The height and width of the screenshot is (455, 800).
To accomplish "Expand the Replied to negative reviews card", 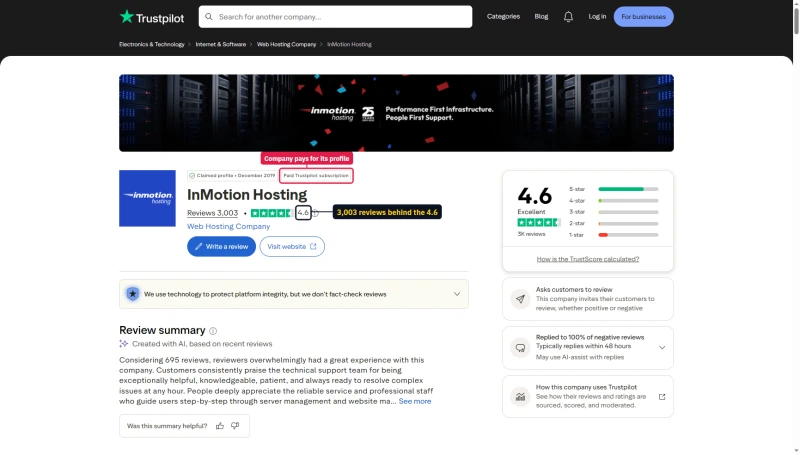I will [x=662, y=348].
